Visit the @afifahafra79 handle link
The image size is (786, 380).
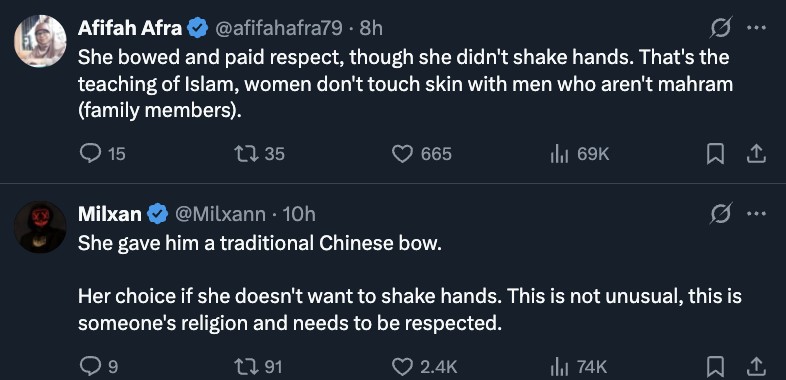pos(279,29)
